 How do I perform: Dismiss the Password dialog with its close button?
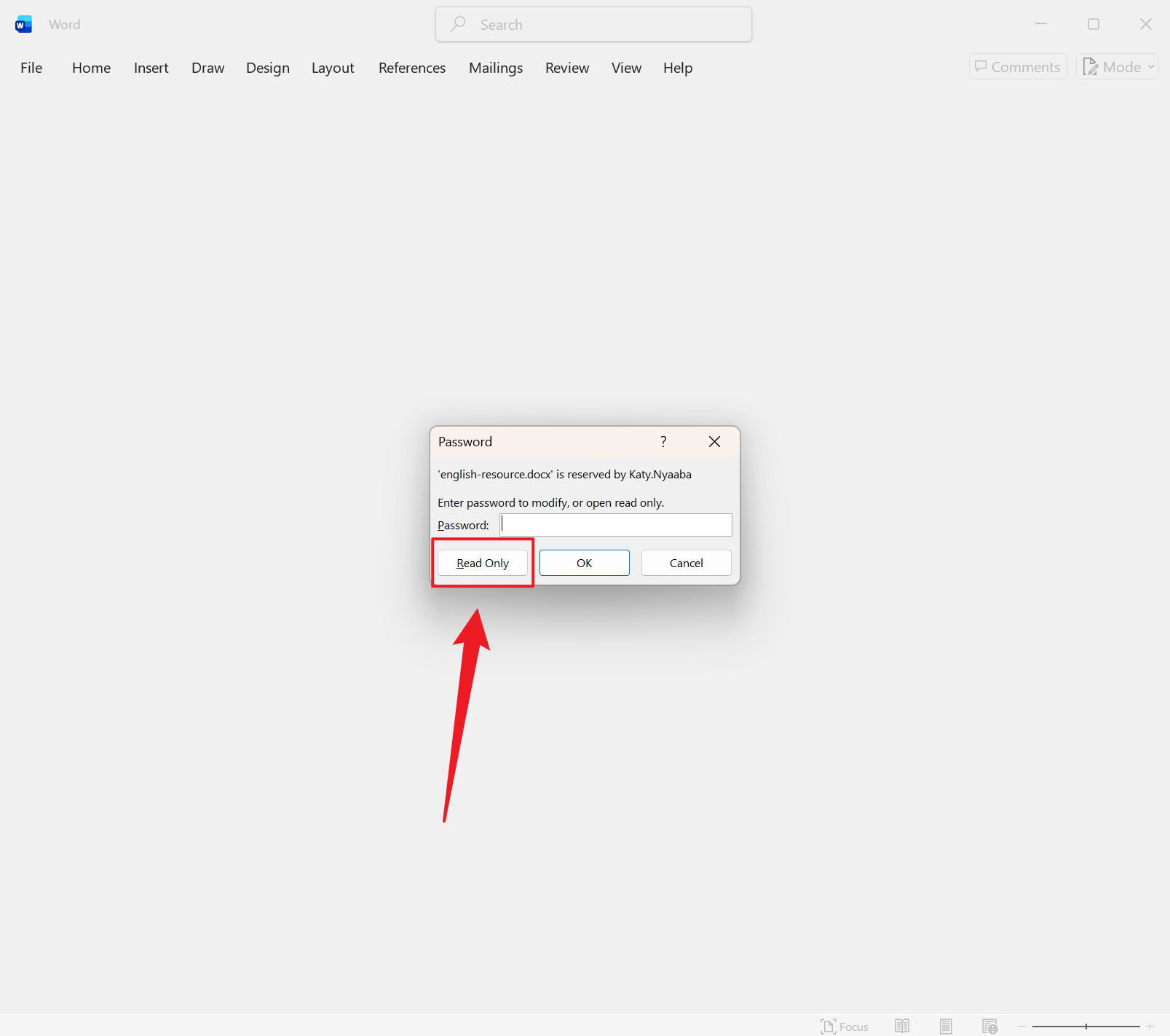[x=714, y=441]
